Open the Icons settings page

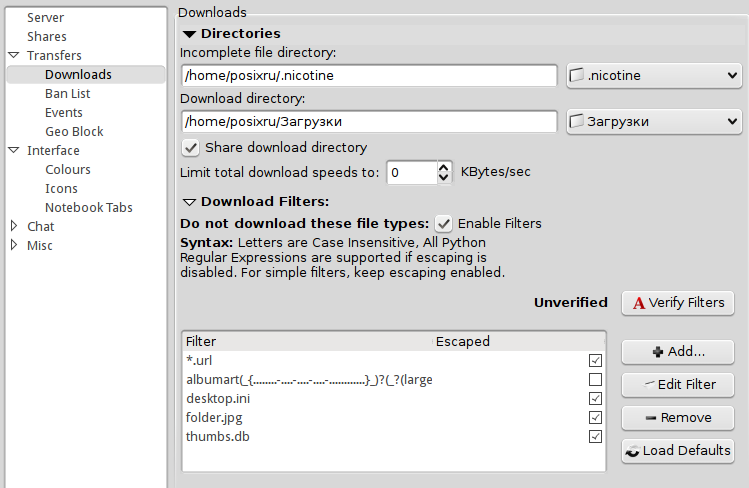[61, 189]
